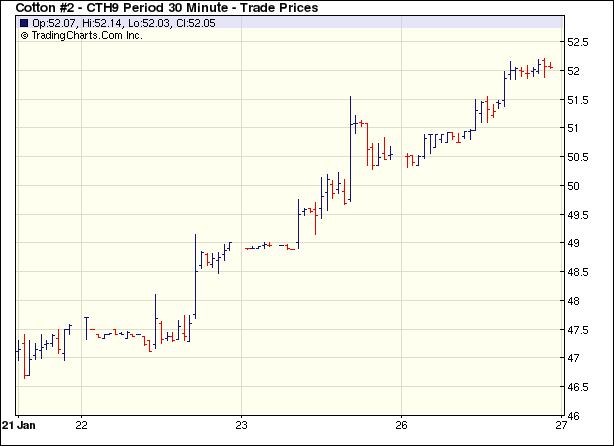The height and width of the screenshot is (446, 614).
Task: Click the blue legend square before Op:52.07
Action: point(24,22)
